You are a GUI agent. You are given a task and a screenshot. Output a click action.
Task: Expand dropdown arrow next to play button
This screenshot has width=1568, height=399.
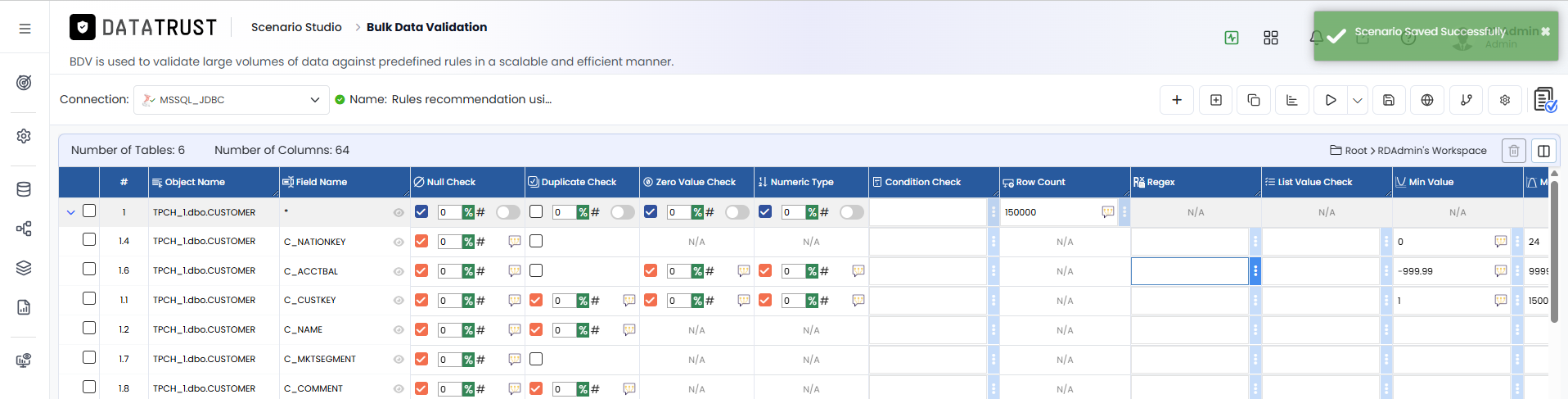tap(1358, 100)
